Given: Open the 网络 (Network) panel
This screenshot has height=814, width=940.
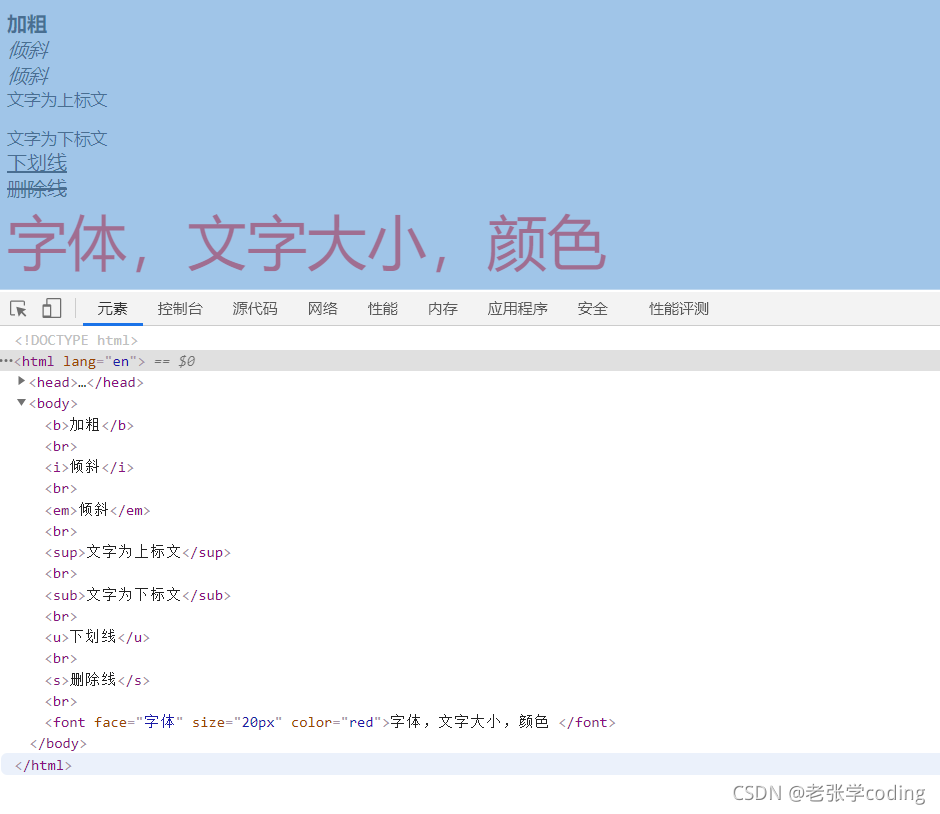Looking at the screenshot, I should [x=323, y=309].
